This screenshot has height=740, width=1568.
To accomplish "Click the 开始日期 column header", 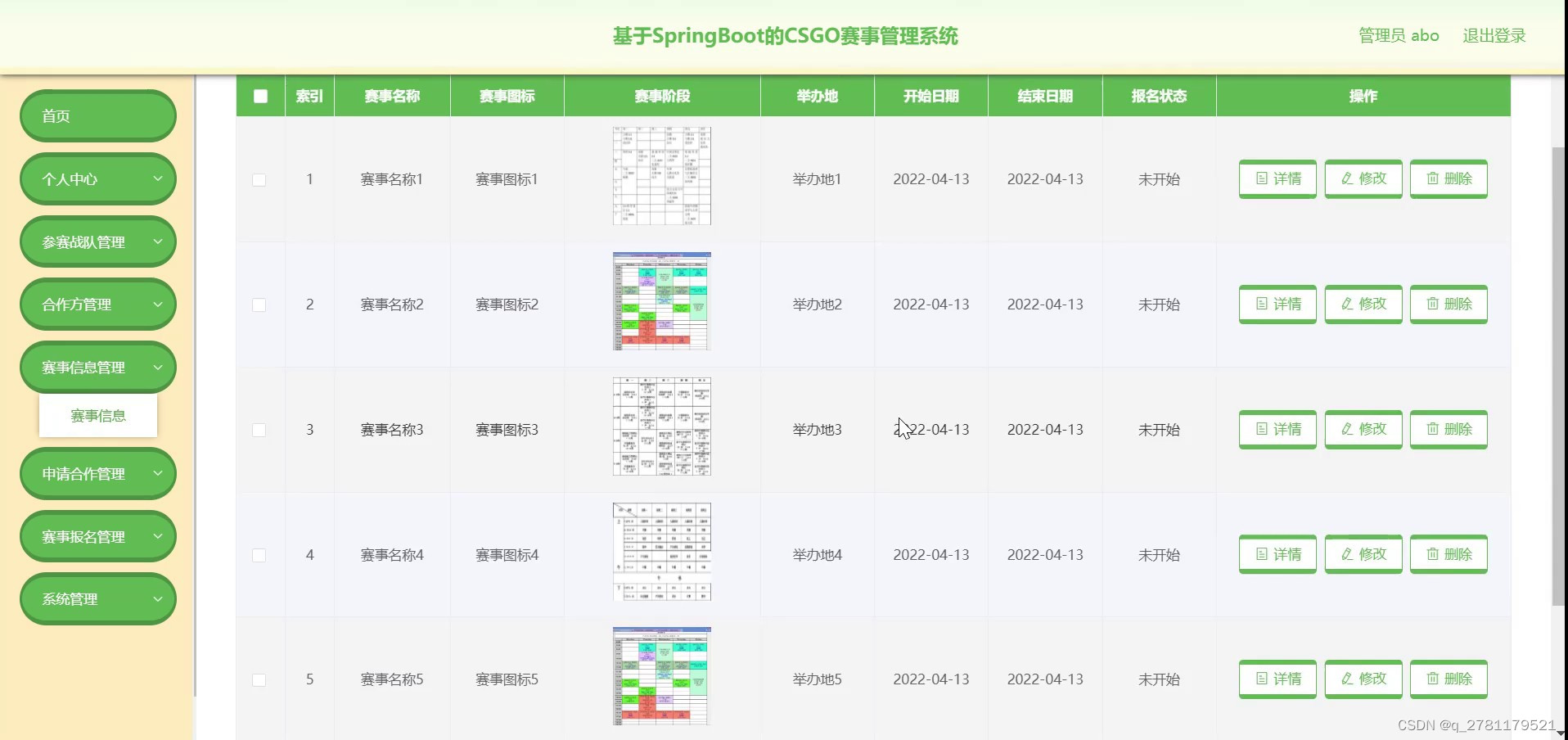I will tap(931, 96).
